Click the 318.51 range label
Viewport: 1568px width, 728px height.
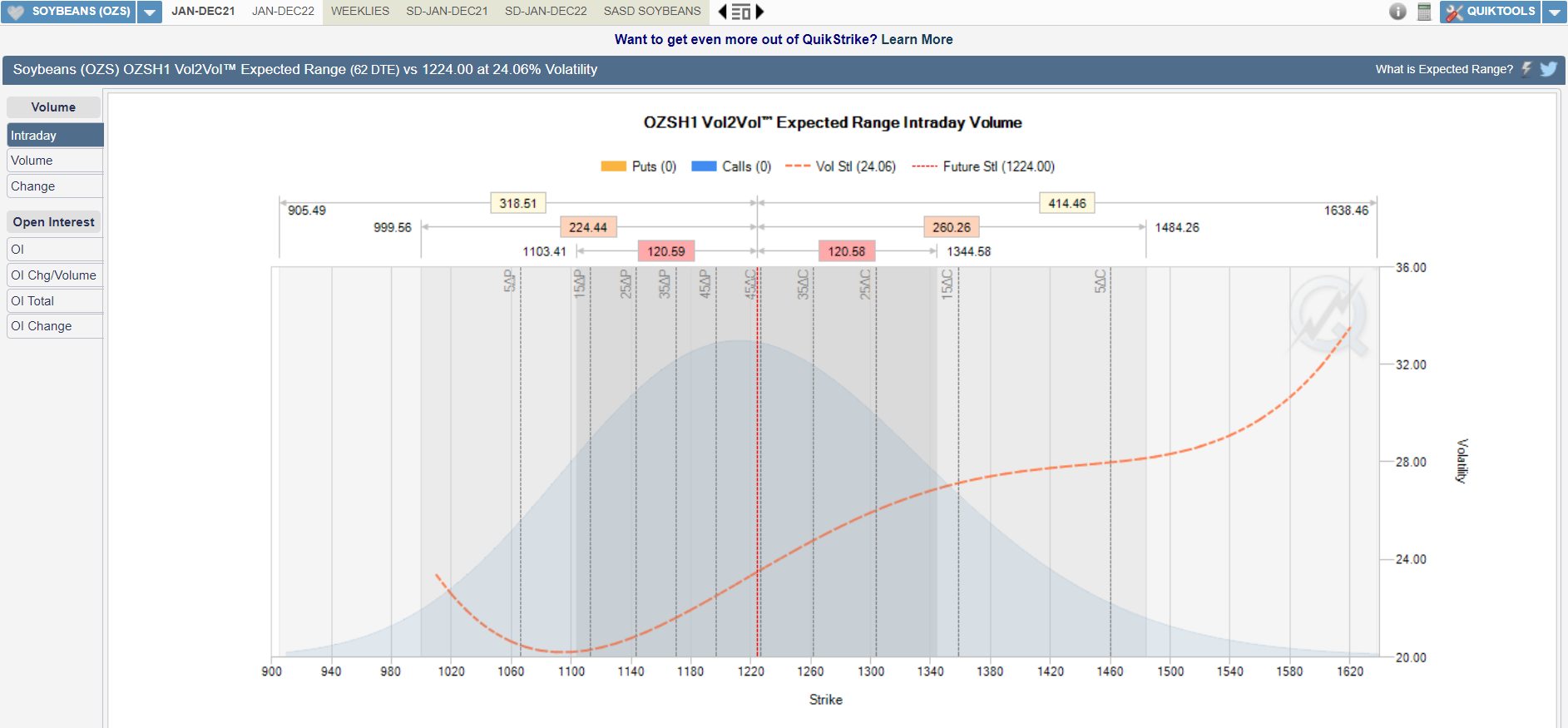517,203
